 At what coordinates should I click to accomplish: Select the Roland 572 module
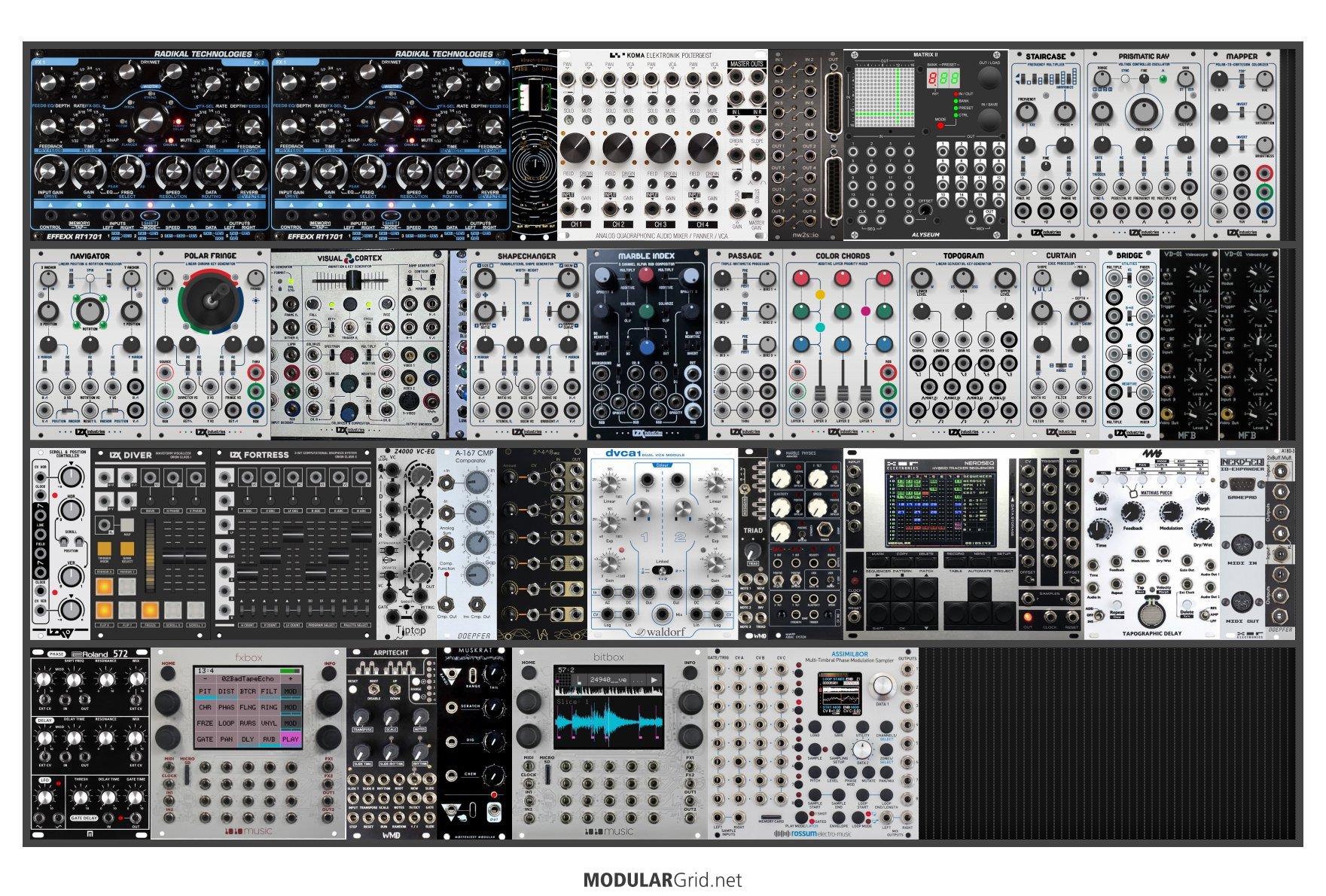[90, 743]
